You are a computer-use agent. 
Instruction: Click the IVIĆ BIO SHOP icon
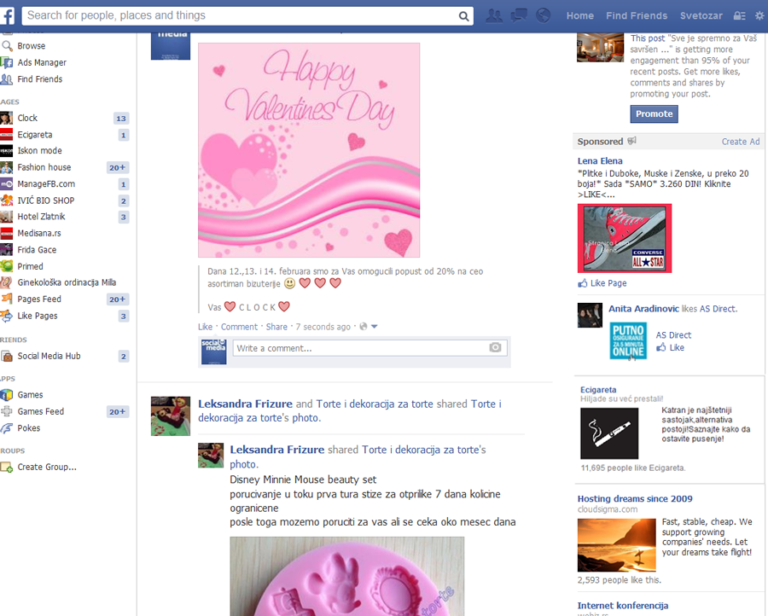[x=6, y=200]
